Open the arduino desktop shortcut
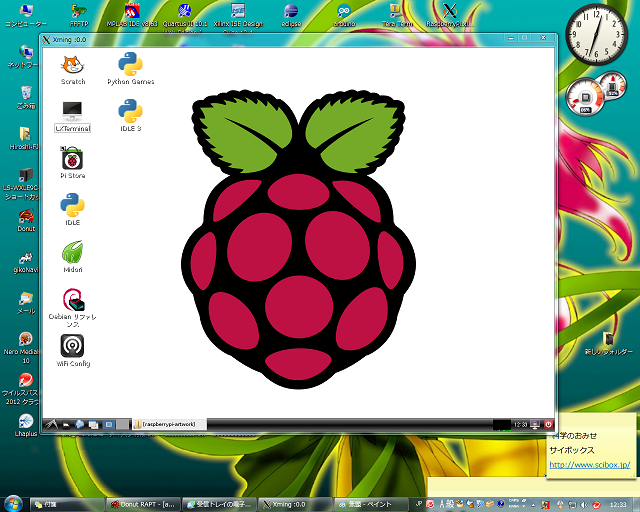This screenshot has height=512, width=640. [344, 16]
